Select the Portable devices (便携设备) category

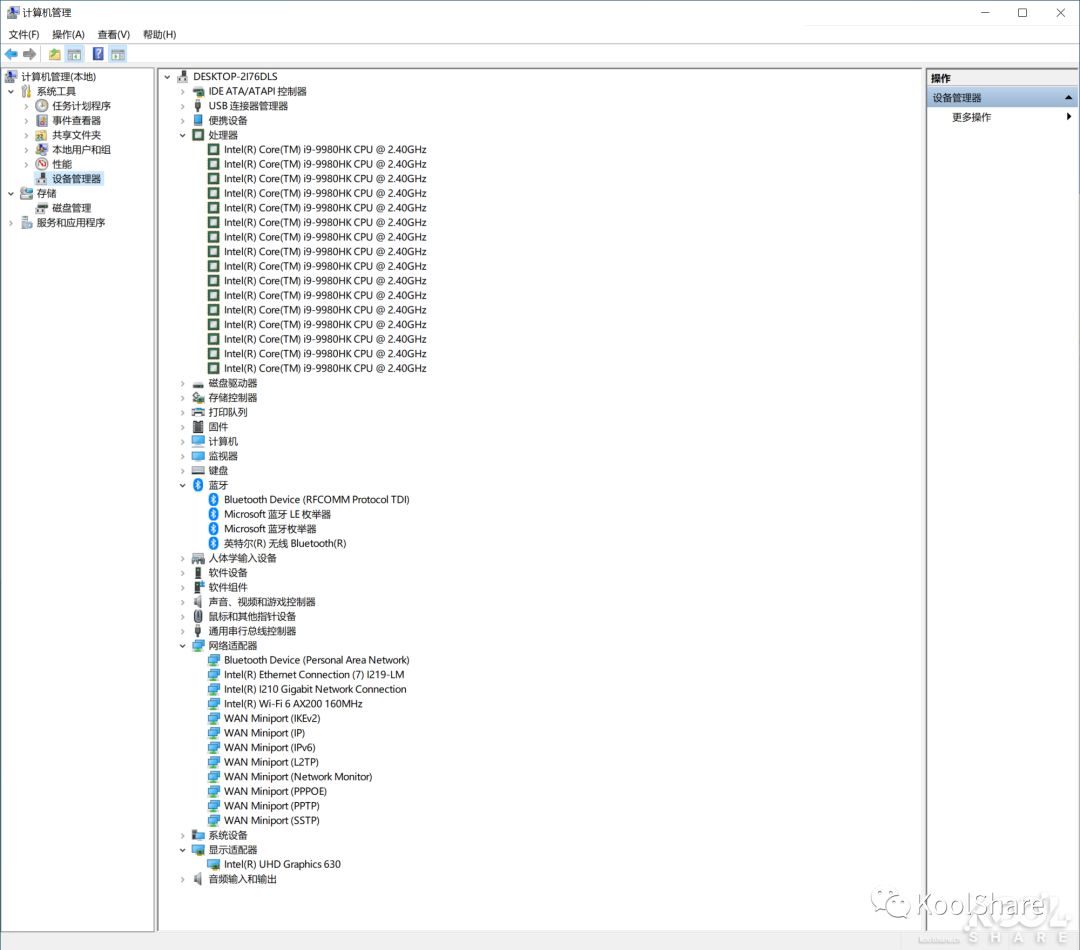pyautogui.click(x=228, y=121)
